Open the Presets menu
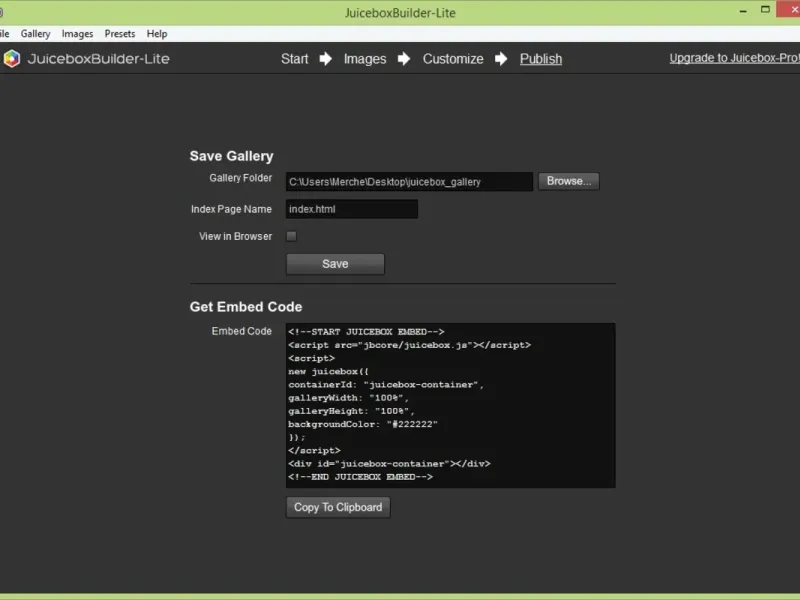Screen dimensions: 800x600 [120, 34]
